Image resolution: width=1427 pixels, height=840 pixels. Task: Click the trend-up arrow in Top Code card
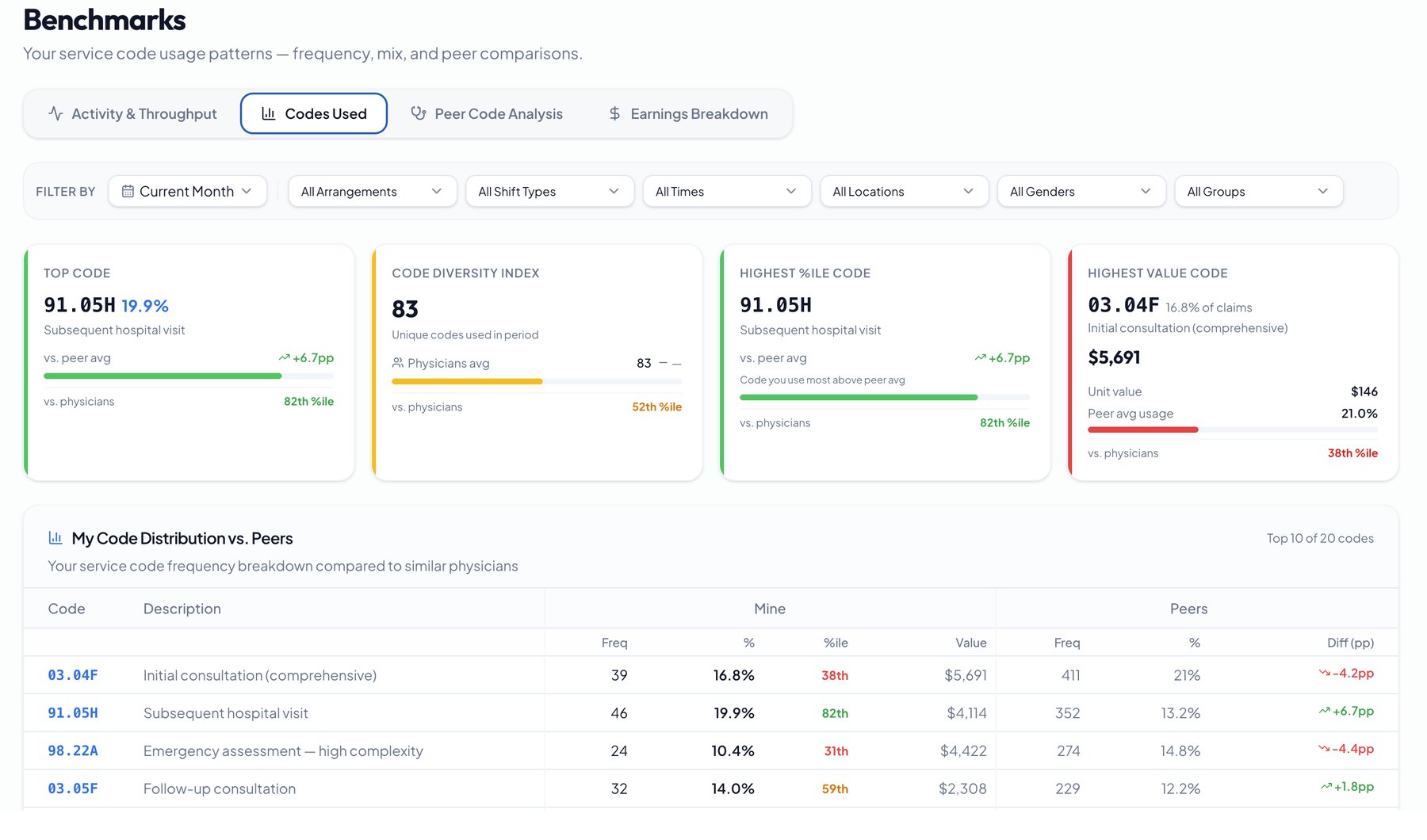[284, 357]
